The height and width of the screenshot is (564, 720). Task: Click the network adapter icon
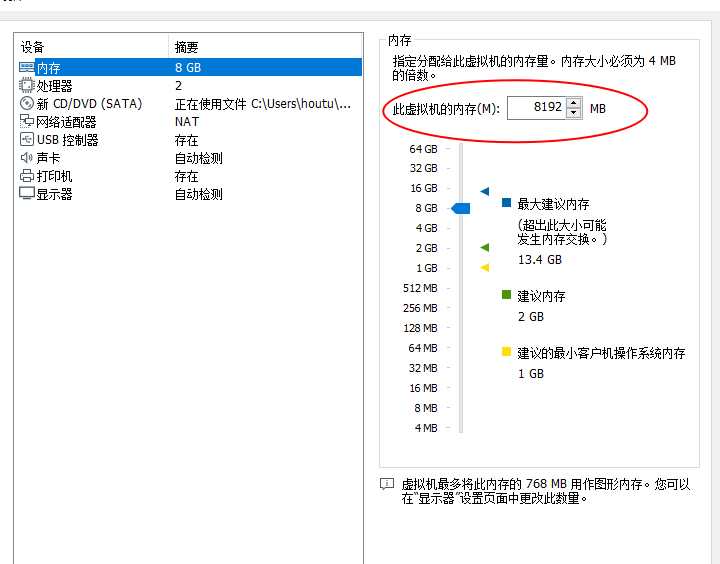pyautogui.click(x=27, y=121)
